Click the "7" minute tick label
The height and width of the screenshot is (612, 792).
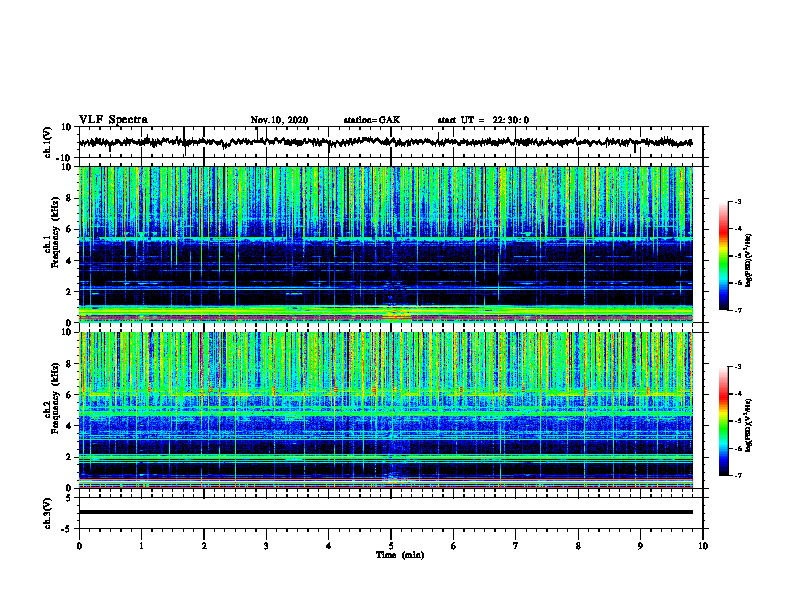tap(516, 546)
